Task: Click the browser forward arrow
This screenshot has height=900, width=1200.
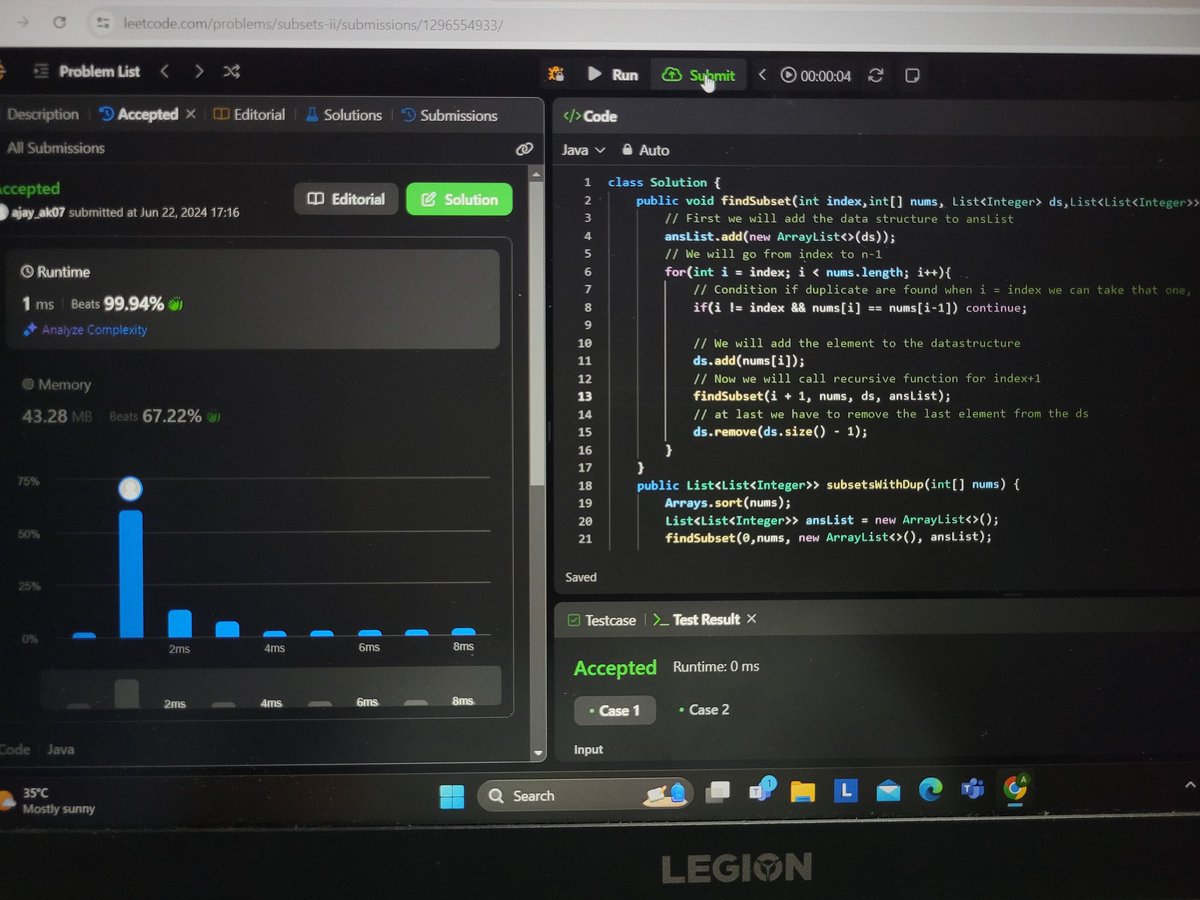Action: 23,22
